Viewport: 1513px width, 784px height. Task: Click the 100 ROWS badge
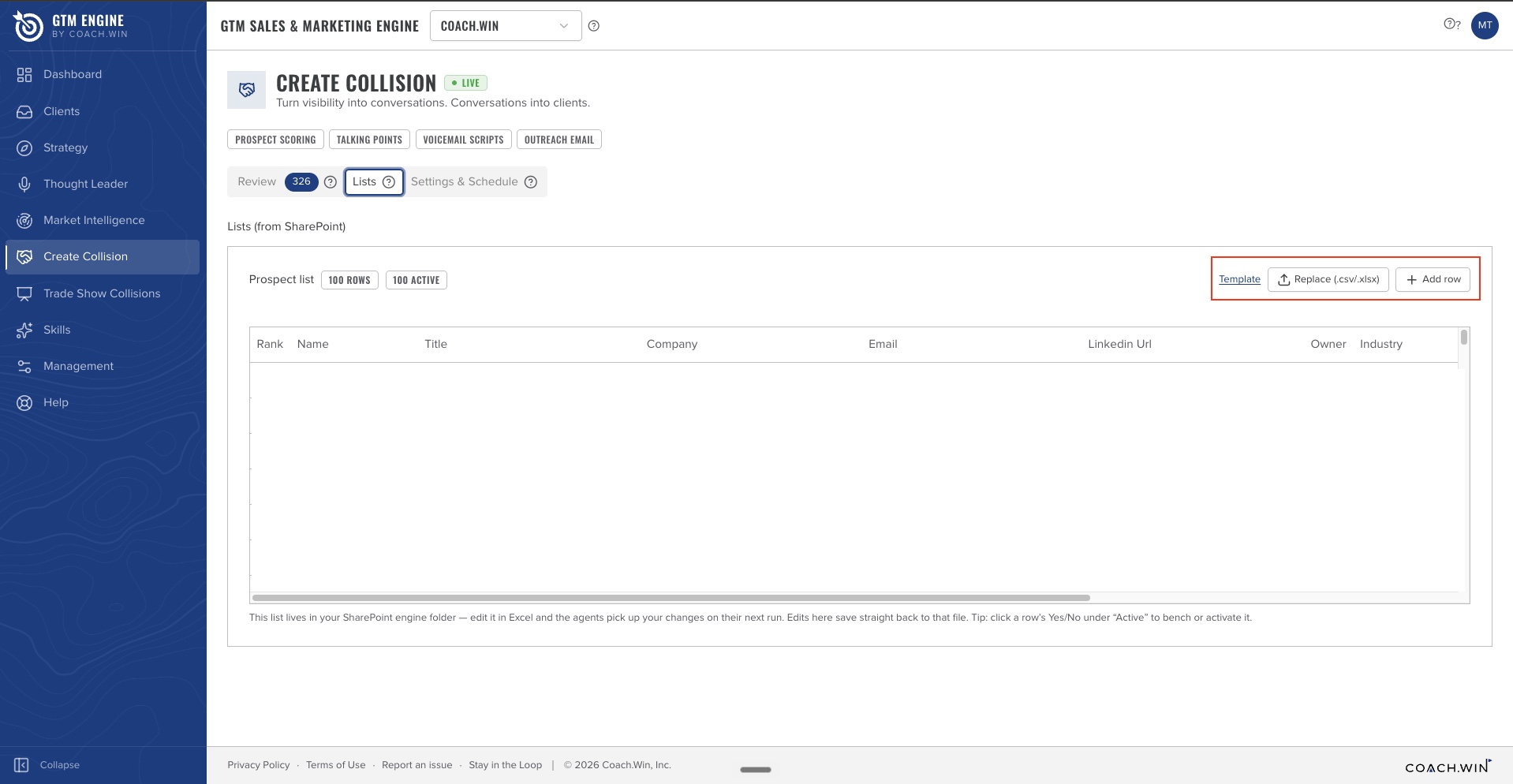349,280
